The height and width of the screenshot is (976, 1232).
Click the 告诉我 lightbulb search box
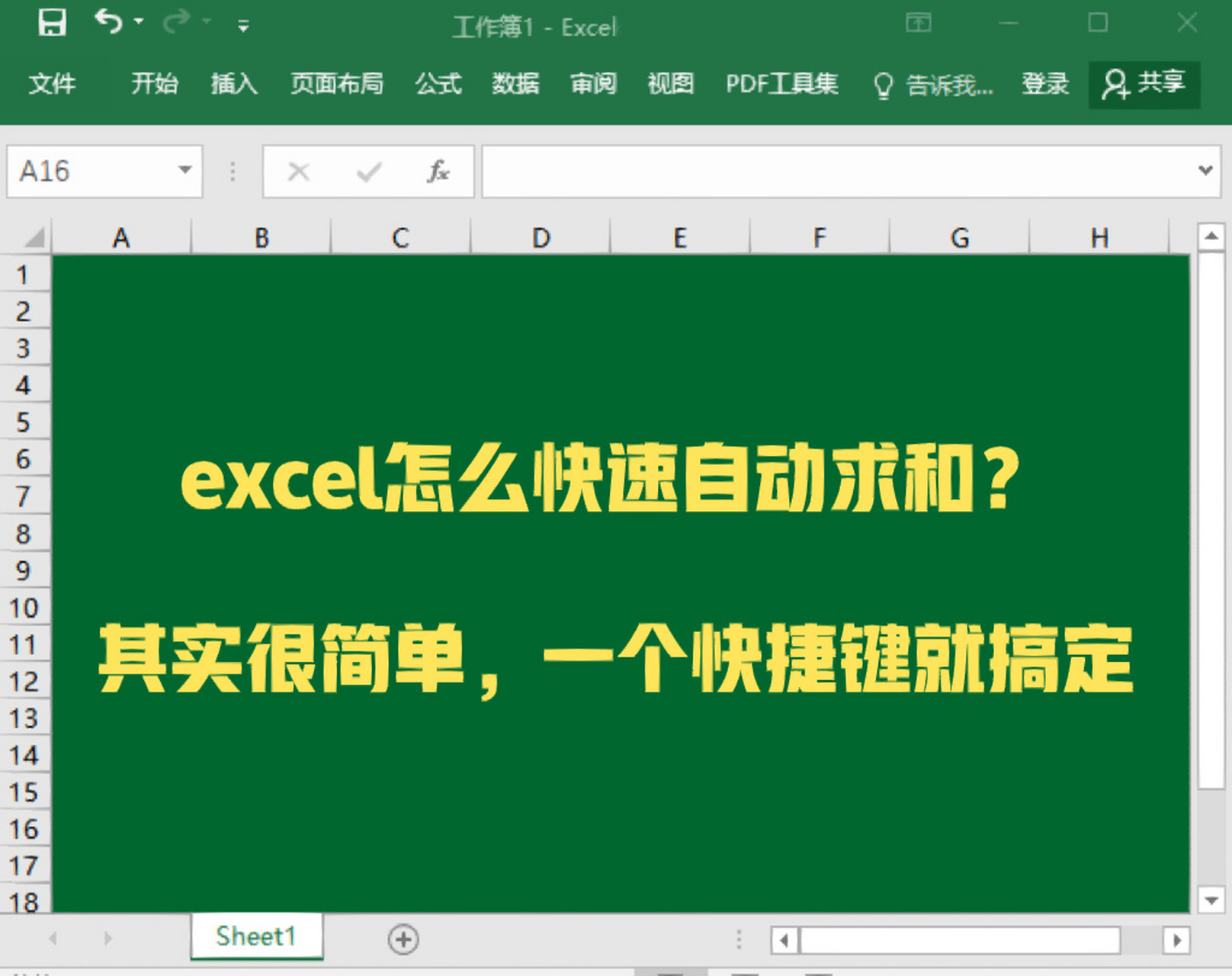coord(933,85)
